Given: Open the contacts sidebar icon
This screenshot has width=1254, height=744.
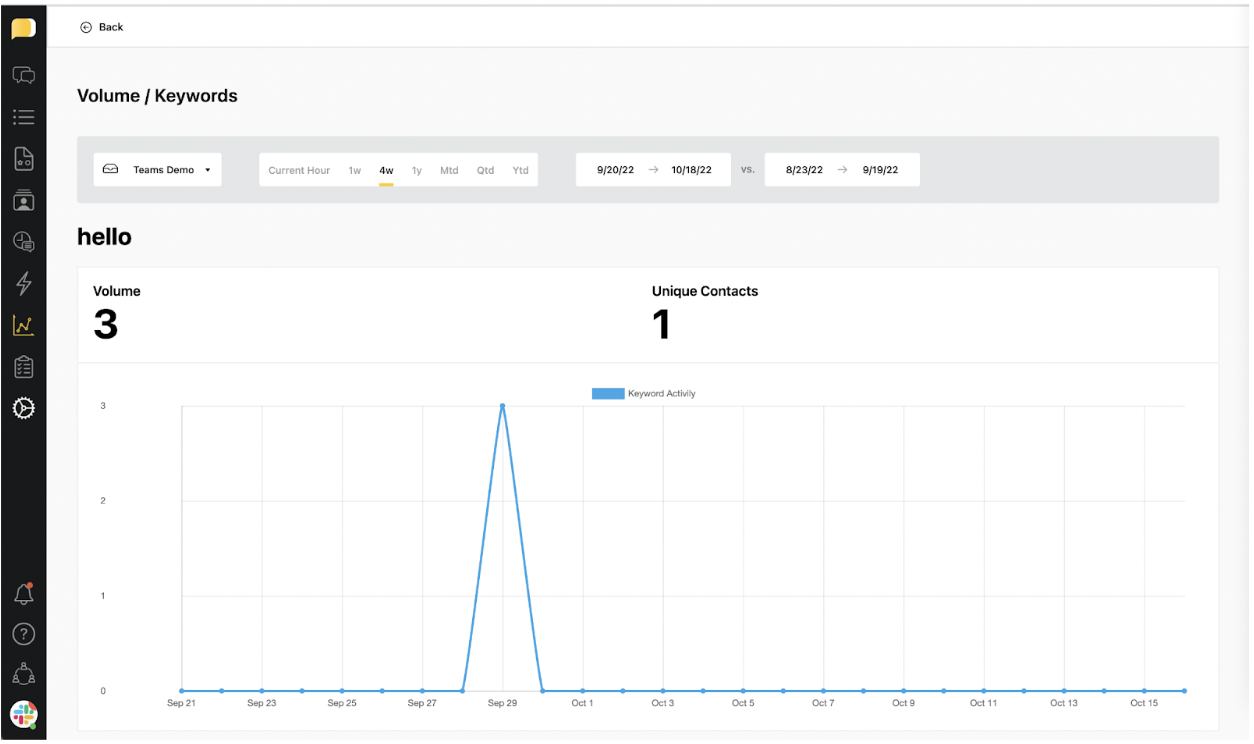Looking at the screenshot, I should [23, 200].
